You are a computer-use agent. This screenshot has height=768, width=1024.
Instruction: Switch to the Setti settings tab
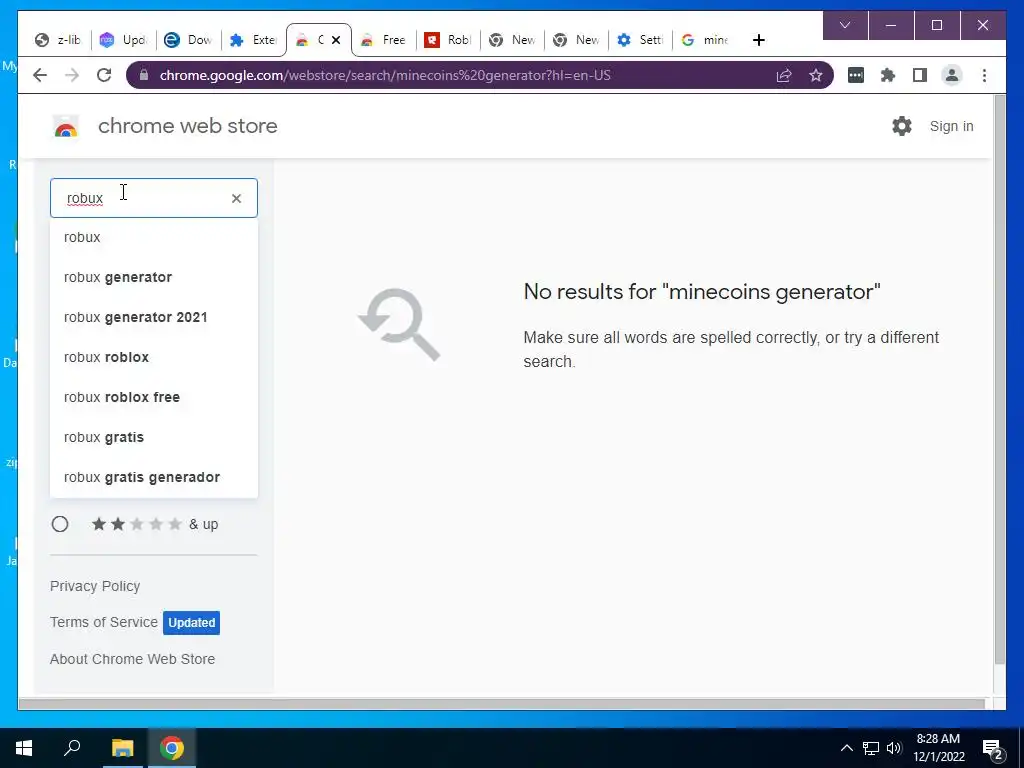pos(641,40)
